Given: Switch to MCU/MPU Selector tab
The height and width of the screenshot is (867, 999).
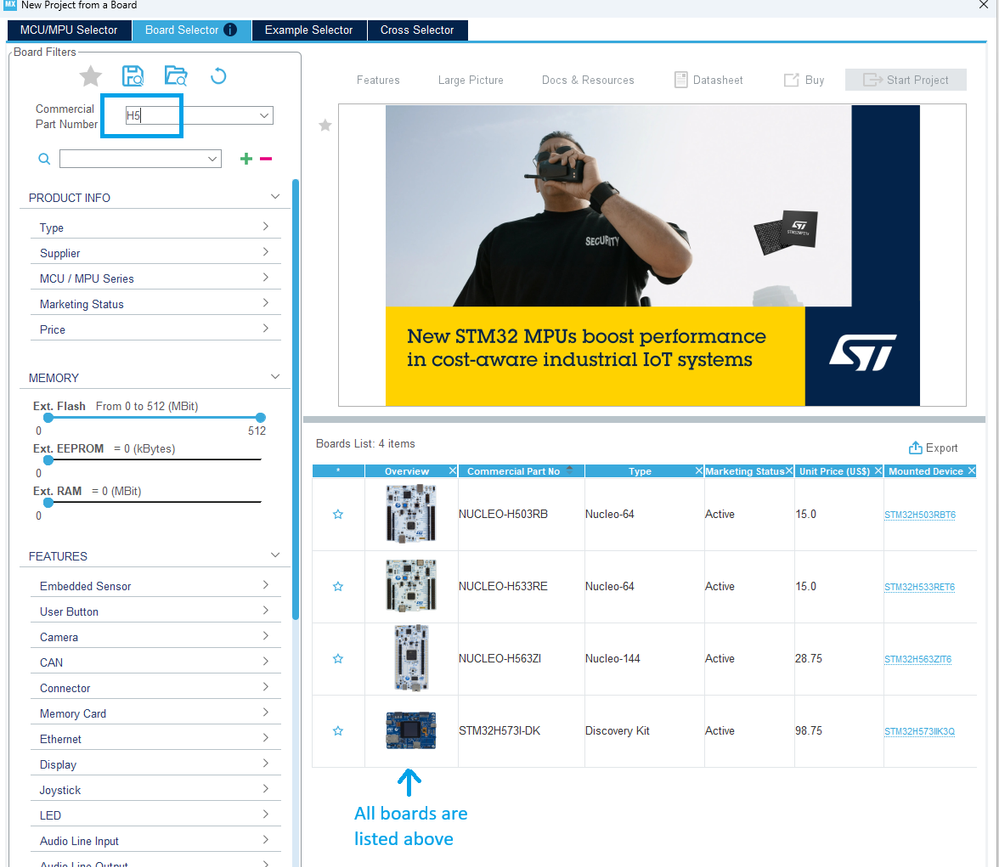Looking at the screenshot, I should click(69, 30).
